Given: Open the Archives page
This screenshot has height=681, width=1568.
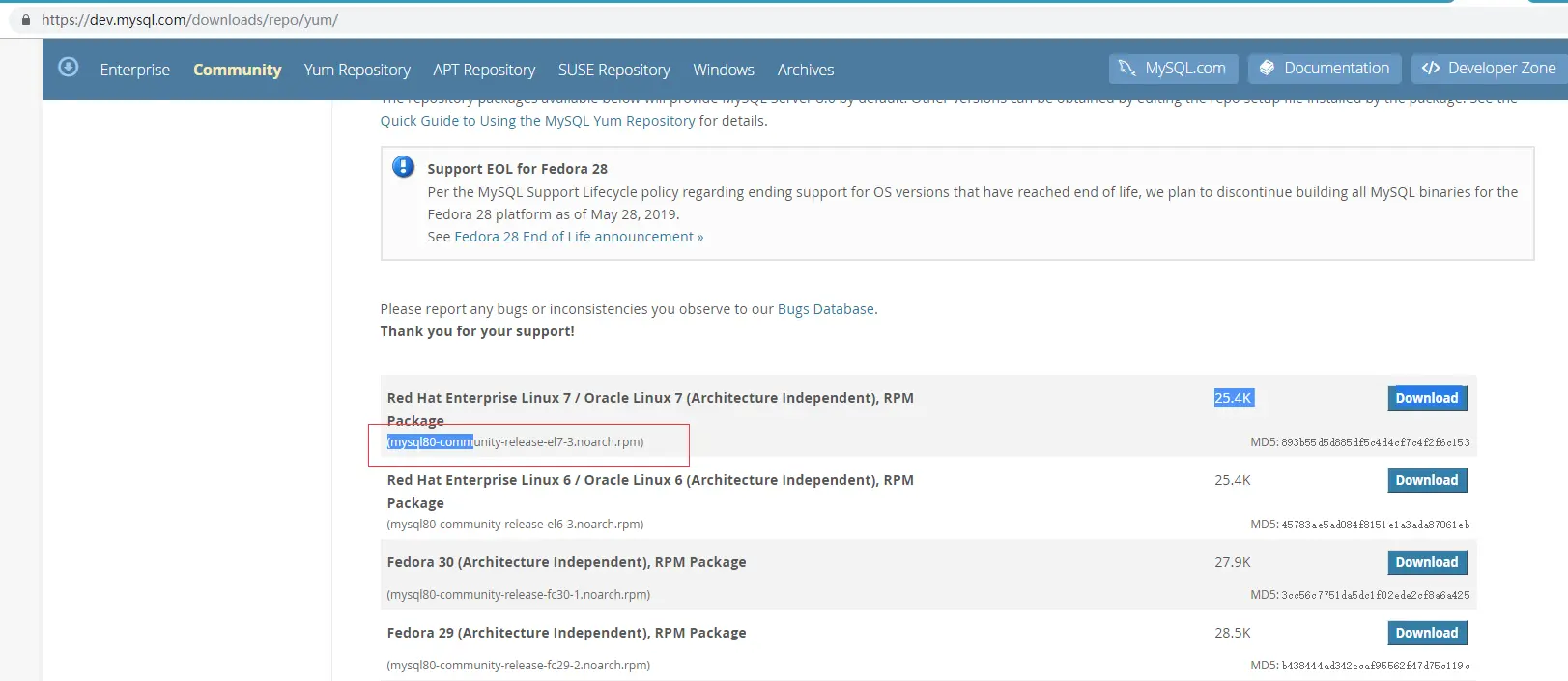Looking at the screenshot, I should 806,70.
